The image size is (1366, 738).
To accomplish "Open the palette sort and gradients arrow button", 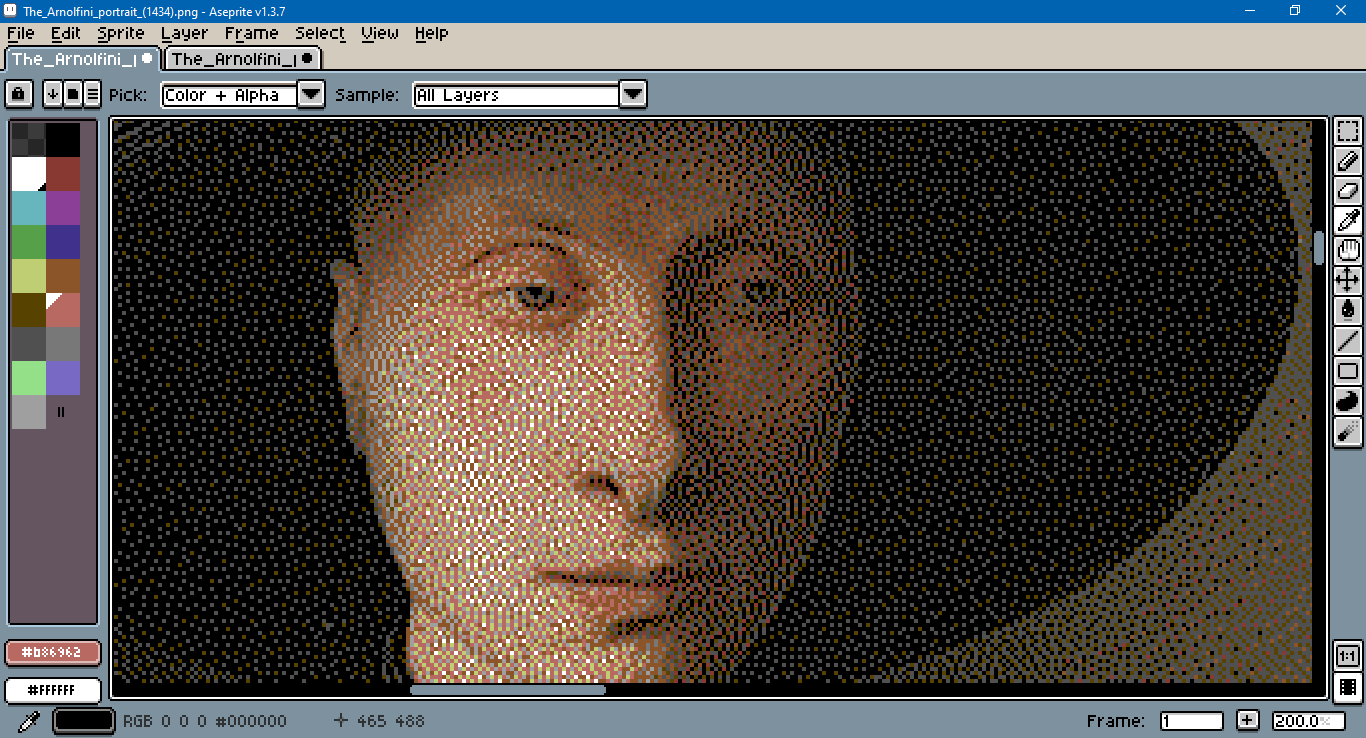I will [53, 95].
